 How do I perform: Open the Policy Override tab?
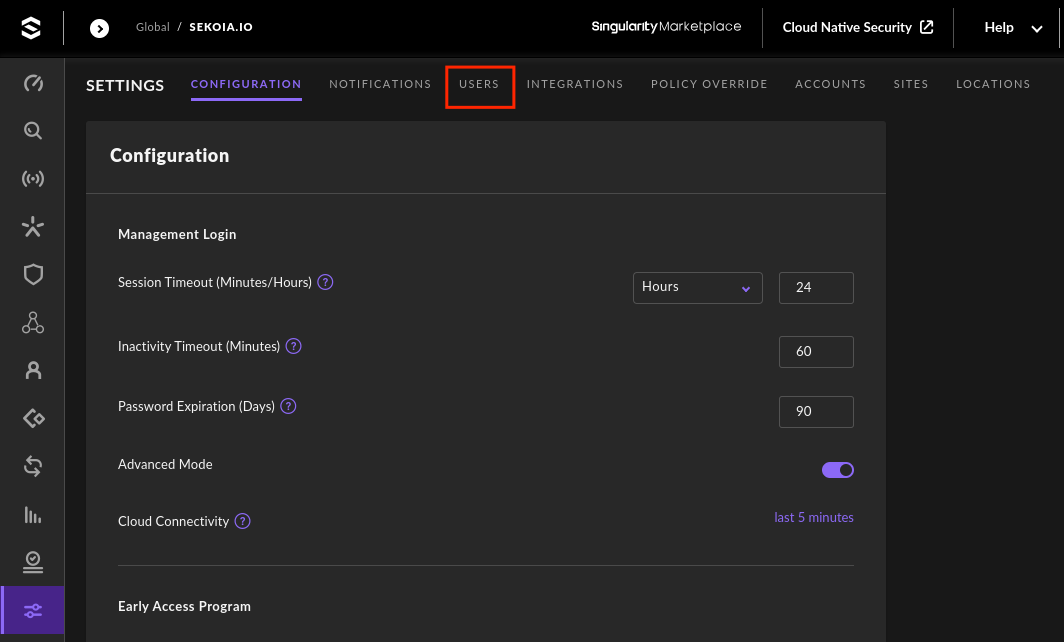709,85
